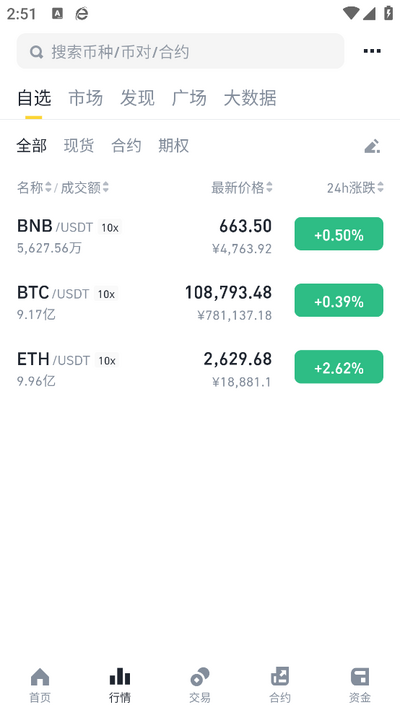The image size is (400, 710).
Task: Switch to the 大数据 tab
Action: pos(250,98)
